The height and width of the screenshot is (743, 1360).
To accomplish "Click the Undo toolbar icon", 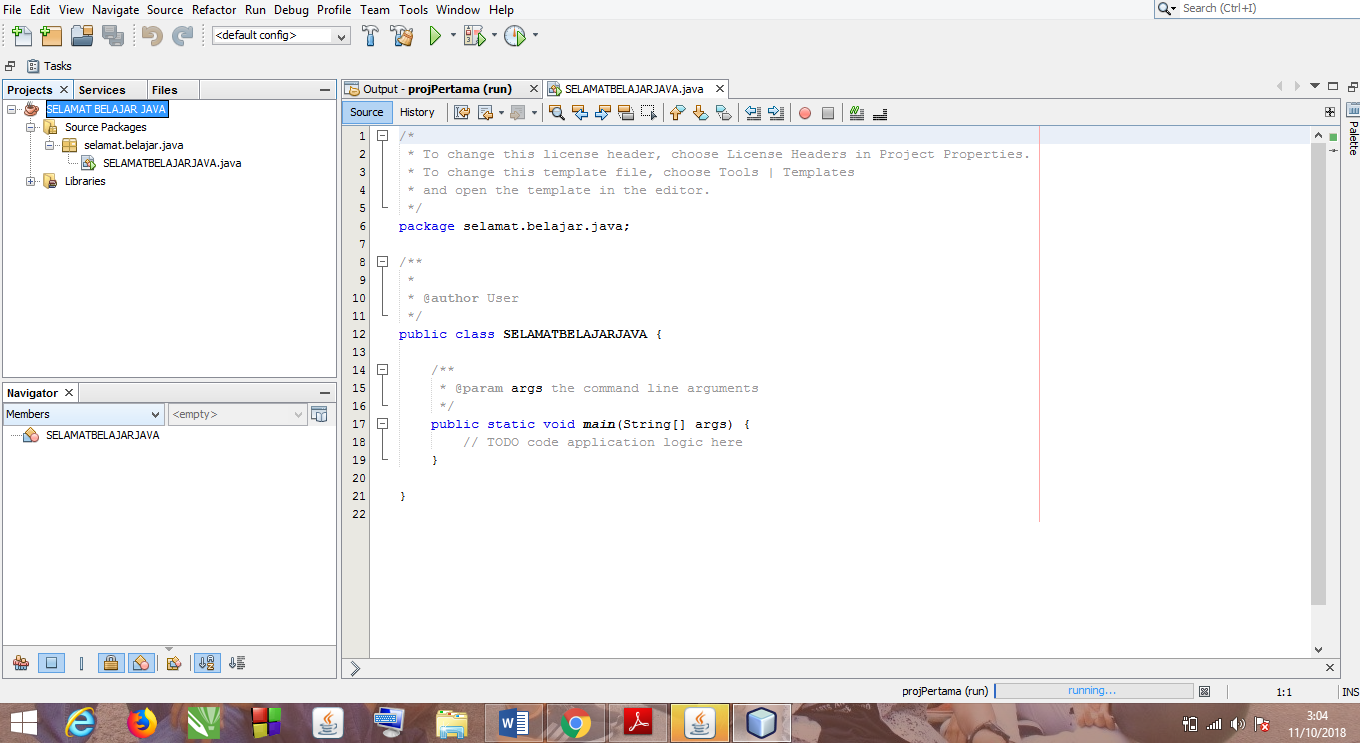I will pos(150,36).
